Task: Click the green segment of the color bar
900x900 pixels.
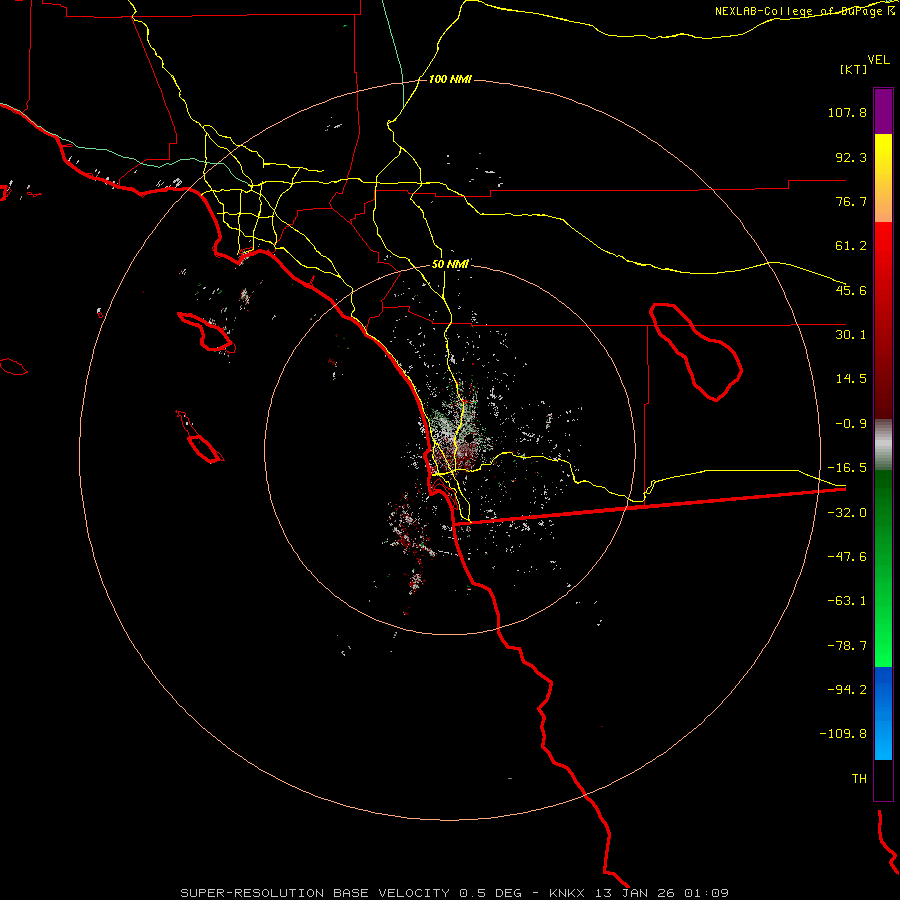Action: pos(883,568)
